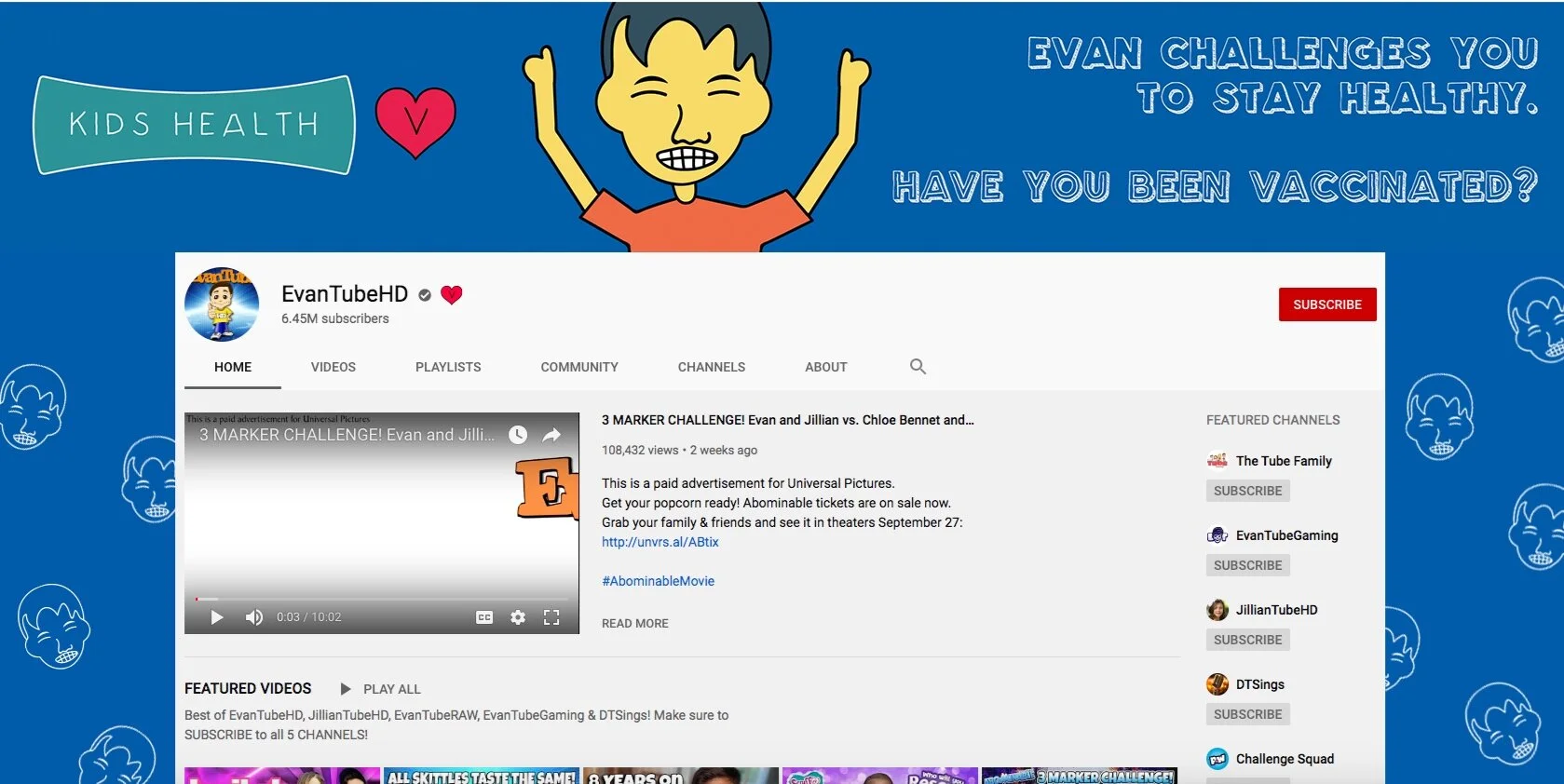
Task: Click the DTSings channel avatar
Action: 1217,684
